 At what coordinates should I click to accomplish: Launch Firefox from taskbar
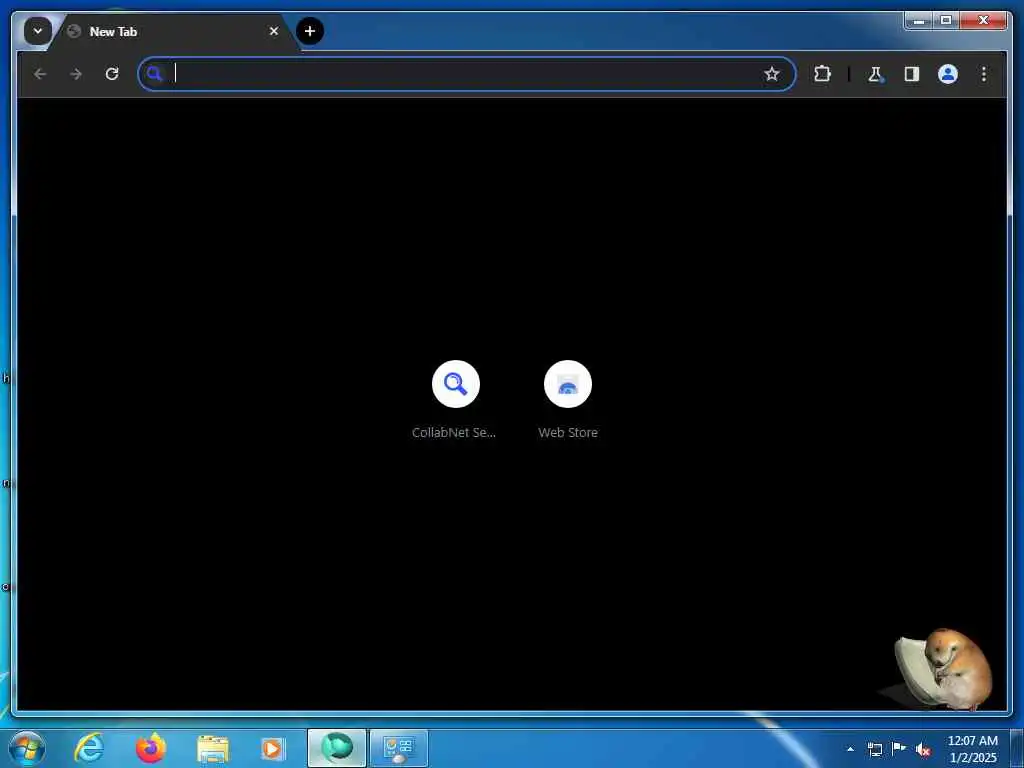(150, 748)
